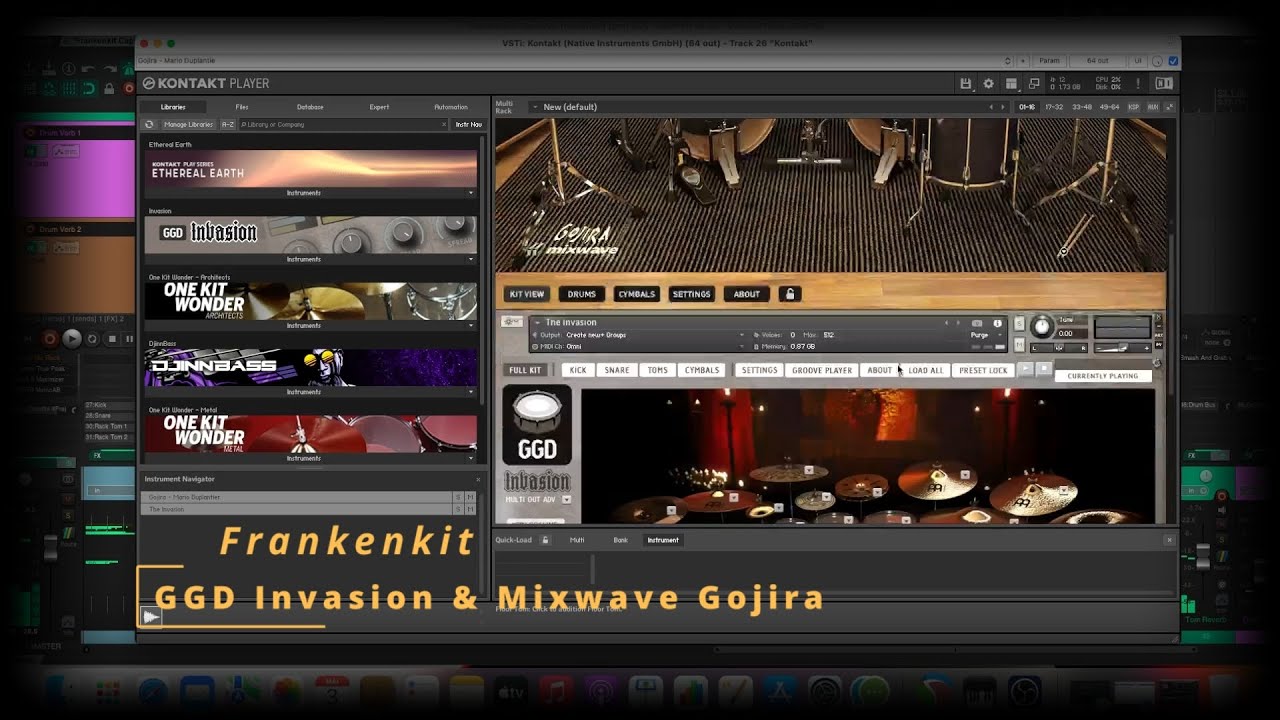Toggle KSP rack view button
1280x720 pixels.
pos(1133,107)
